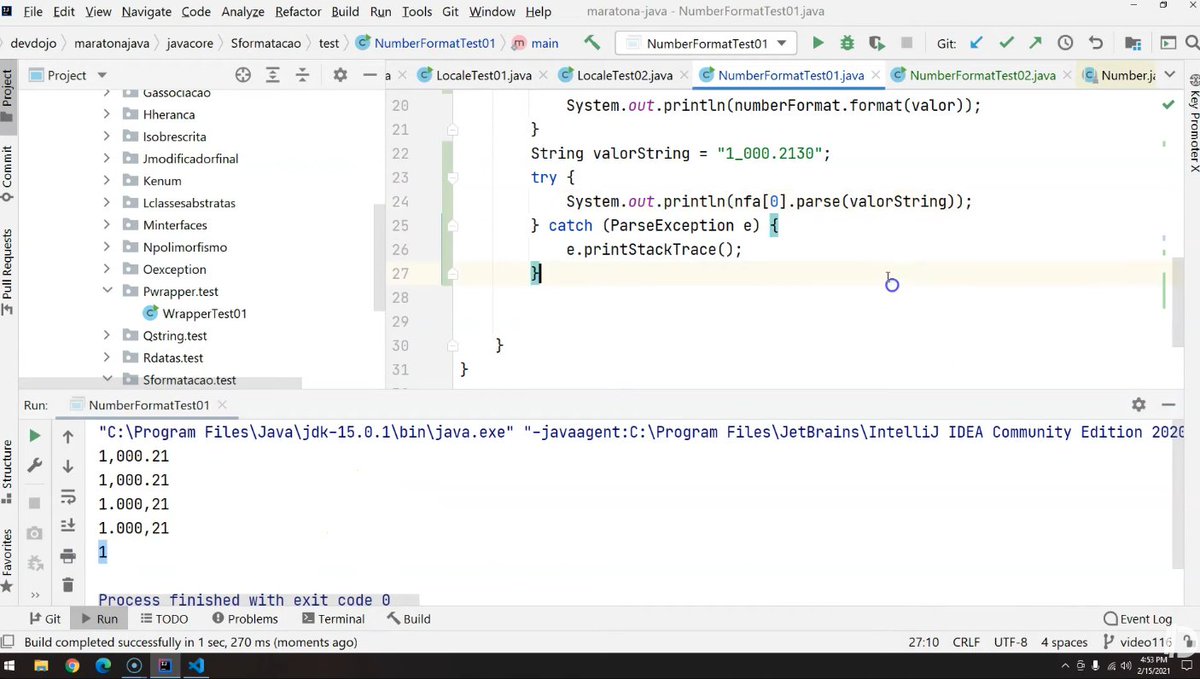Open the Analyze menu

pyautogui.click(x=243, y=12)
